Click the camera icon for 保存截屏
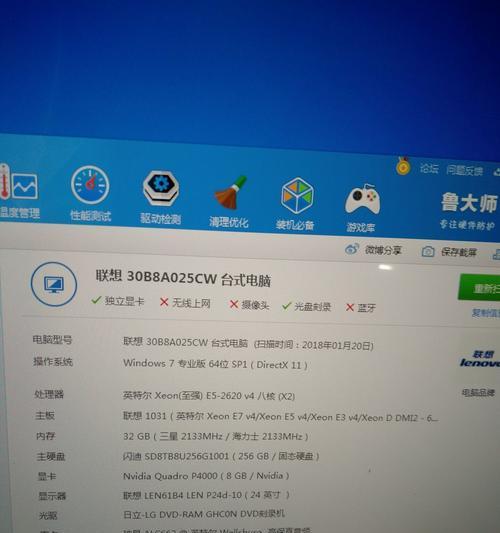This screenshot has height=533, width=500. click(x=428, y=252)
